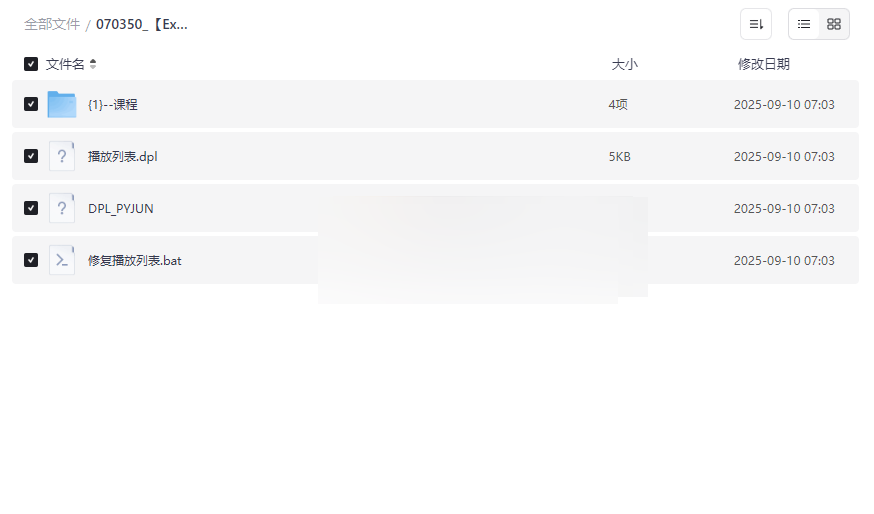
Task: Deselect the DPL_PYJUN file checkbox
Action: [31, 208]
